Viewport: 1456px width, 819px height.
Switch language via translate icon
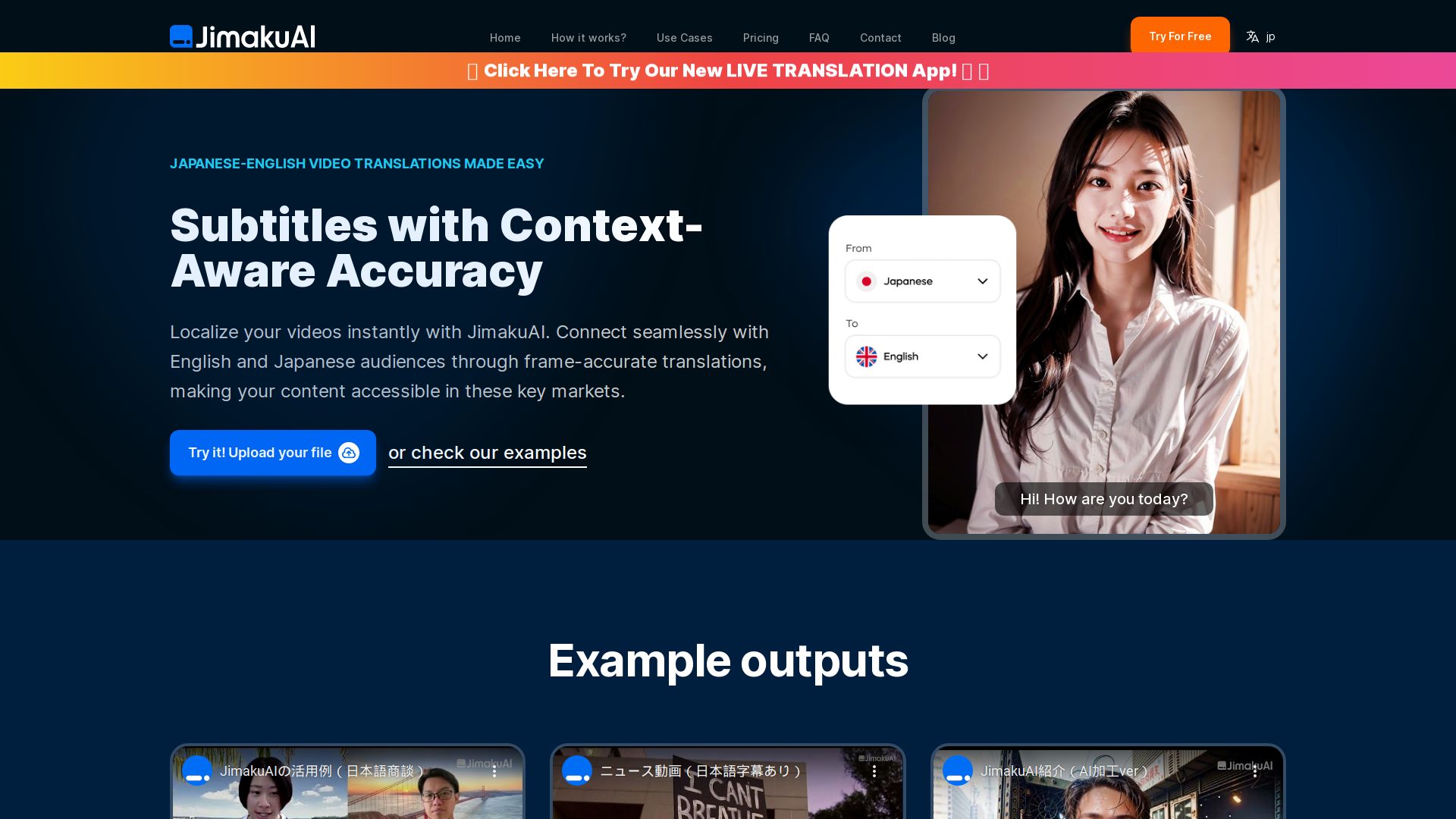(1252, 36)
